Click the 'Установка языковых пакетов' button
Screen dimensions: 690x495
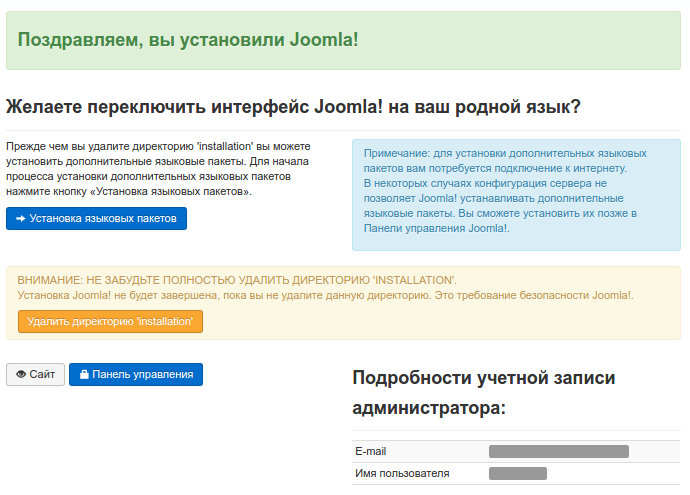[96, 219]
